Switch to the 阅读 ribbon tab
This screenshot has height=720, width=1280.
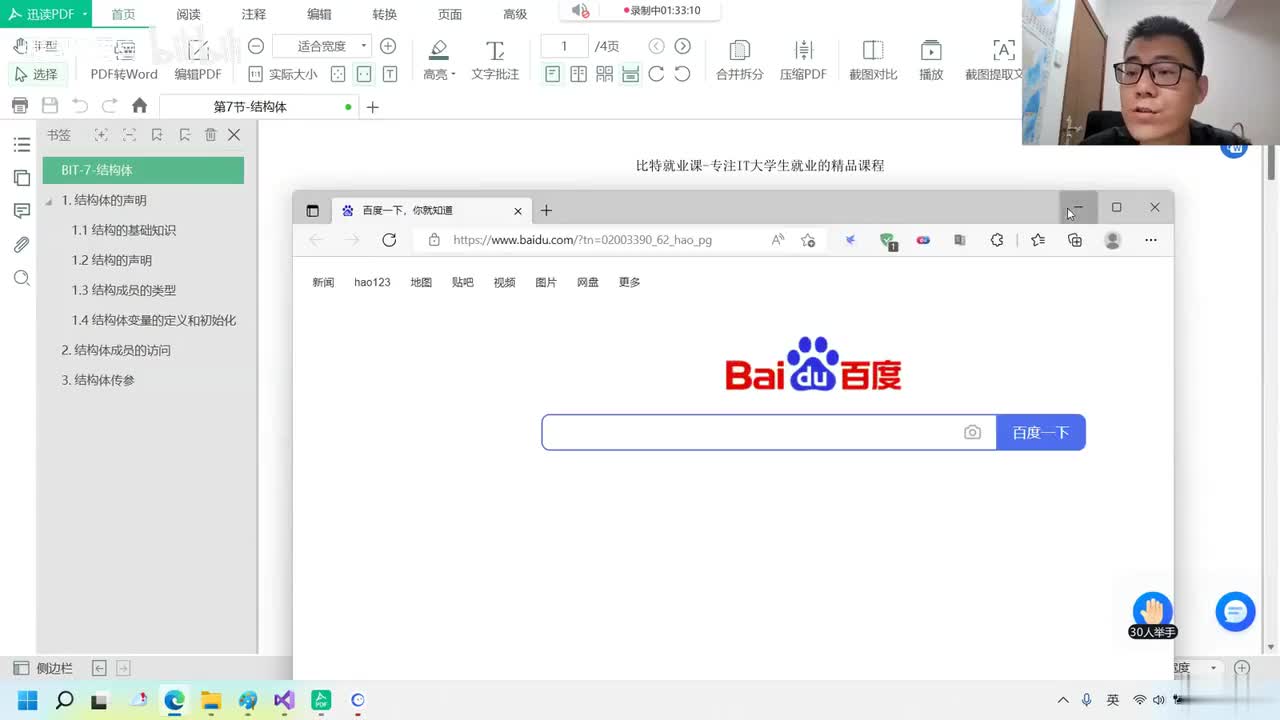click(x=188, y=14)
